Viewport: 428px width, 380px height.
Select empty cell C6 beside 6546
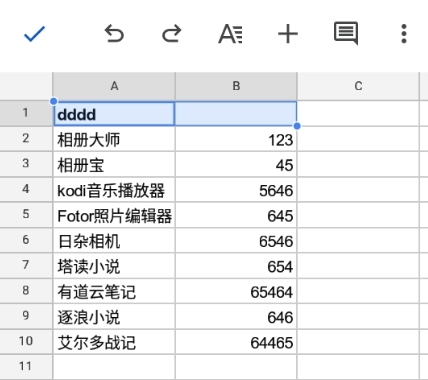pyautogui.click(x=358, y=240)
